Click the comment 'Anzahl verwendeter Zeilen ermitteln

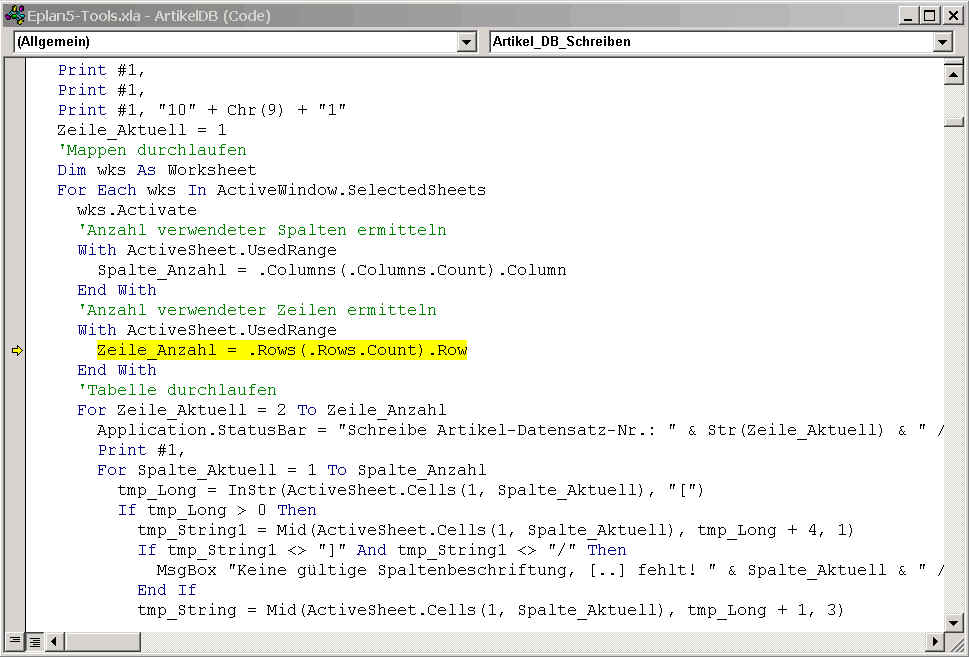[256, 310]
